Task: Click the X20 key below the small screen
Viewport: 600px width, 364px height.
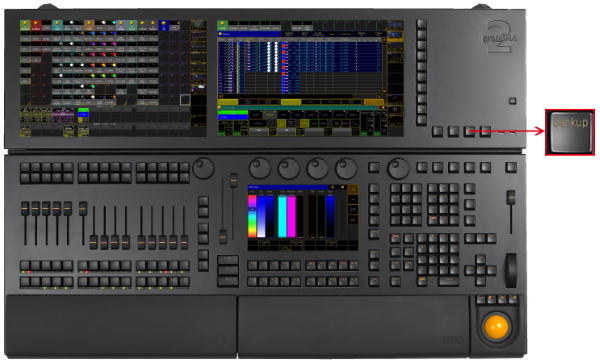Action: click(354, 282)
